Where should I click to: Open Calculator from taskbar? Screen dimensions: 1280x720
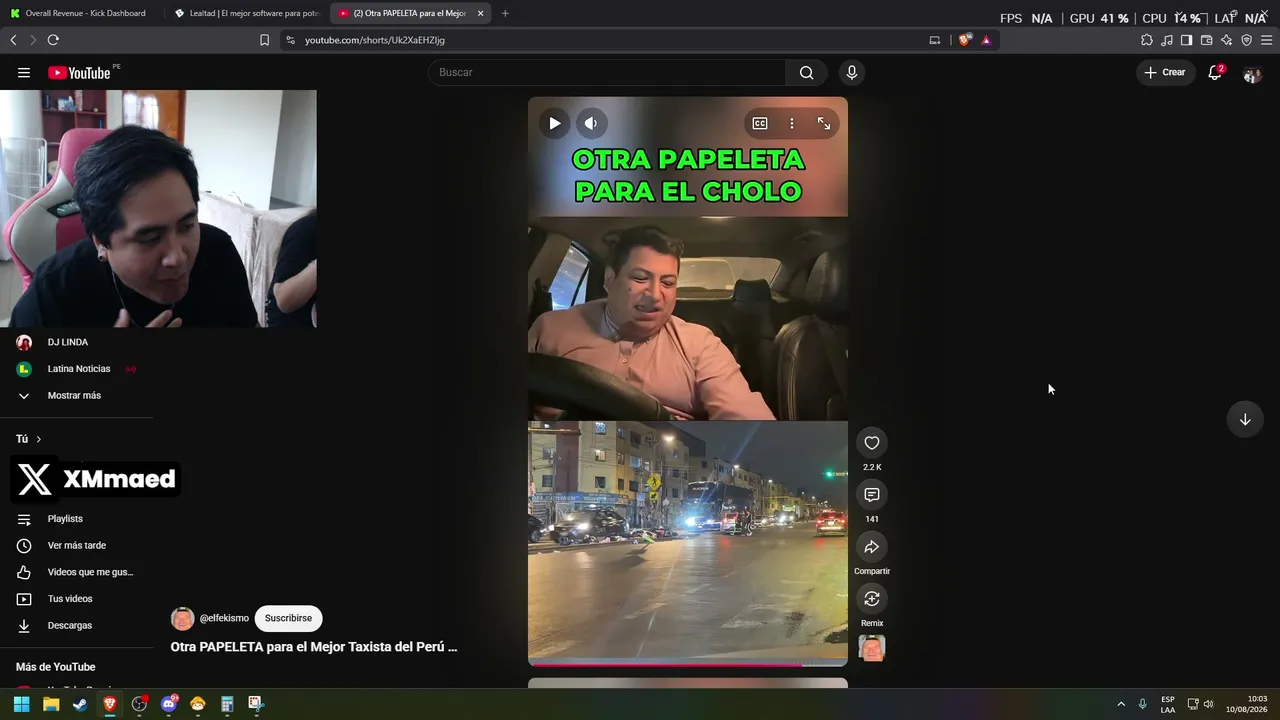coord(227,704)
